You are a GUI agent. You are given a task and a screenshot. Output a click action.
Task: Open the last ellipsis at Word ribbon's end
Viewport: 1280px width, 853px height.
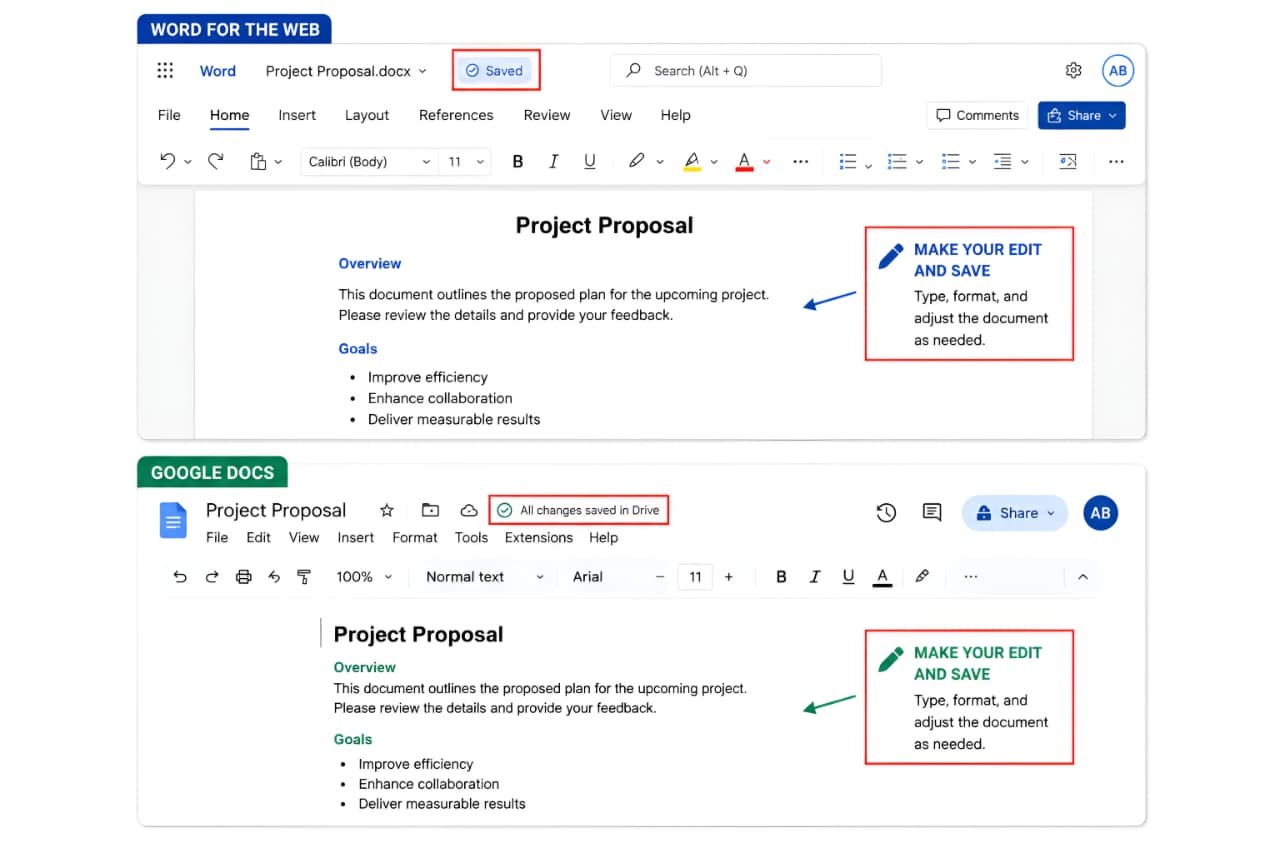(1117, 161)
